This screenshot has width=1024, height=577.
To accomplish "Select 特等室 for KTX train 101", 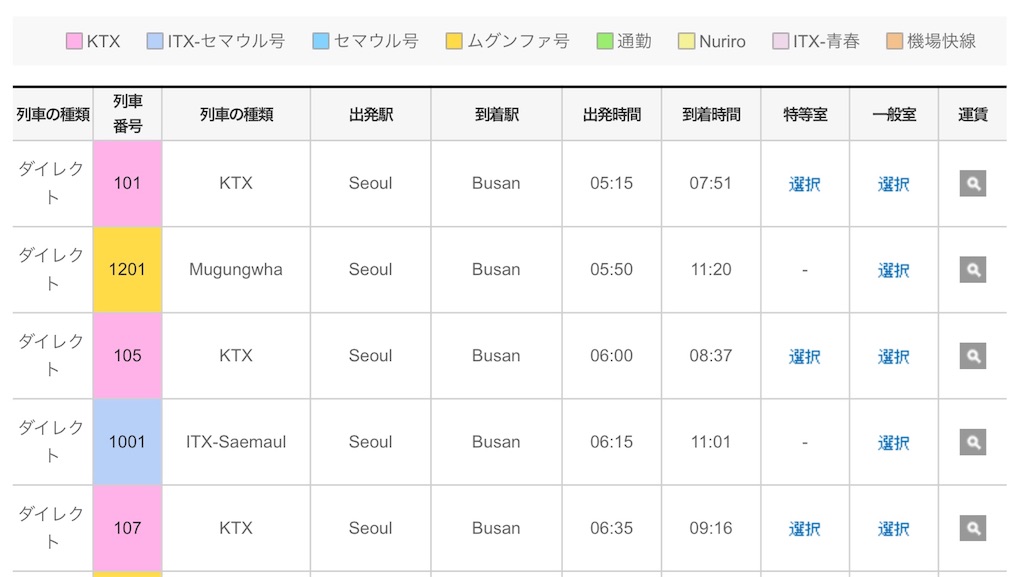I will (804, 184).
